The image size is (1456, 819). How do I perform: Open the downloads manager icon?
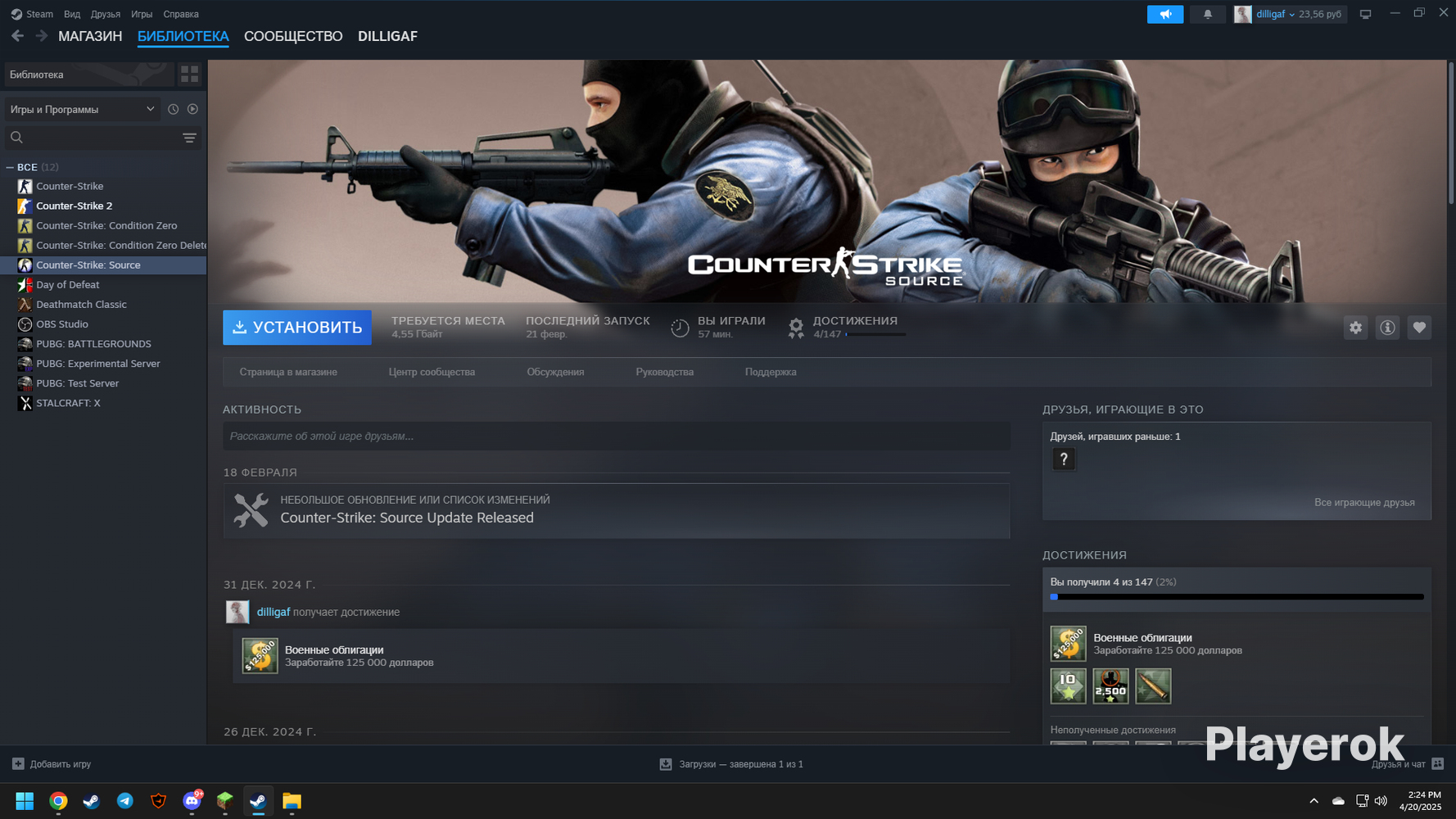click(x=666, y=764)
